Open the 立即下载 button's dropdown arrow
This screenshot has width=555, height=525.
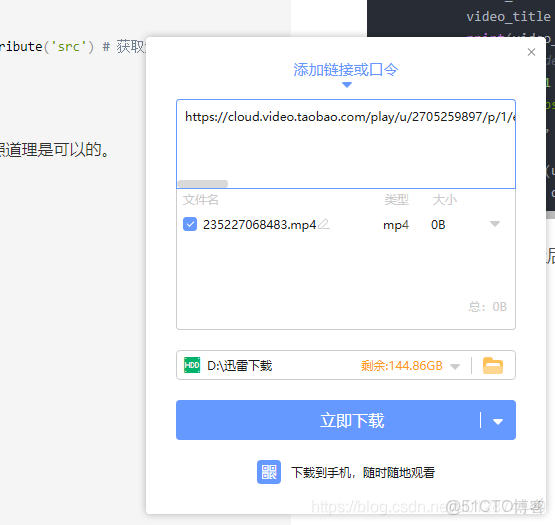coord(498,421)
